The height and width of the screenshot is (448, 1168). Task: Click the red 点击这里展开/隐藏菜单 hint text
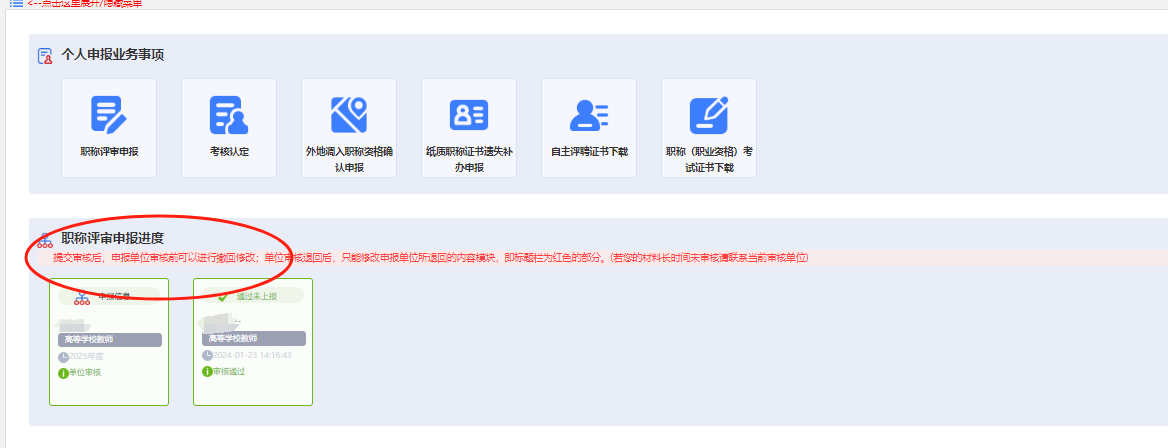click(x=83, y=3)
